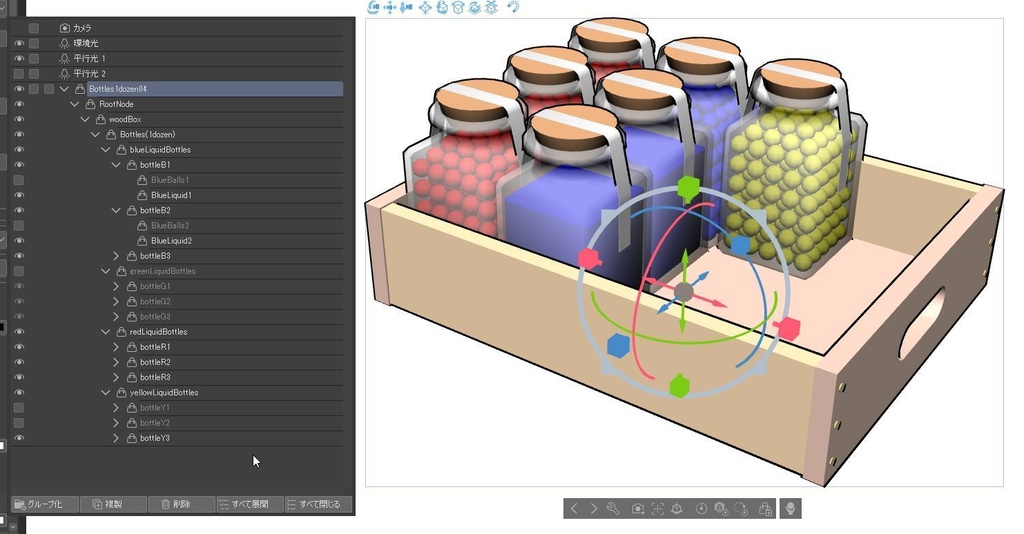
Task: Collapse the yellowLiquidBottles group
Action: point(106,392)
